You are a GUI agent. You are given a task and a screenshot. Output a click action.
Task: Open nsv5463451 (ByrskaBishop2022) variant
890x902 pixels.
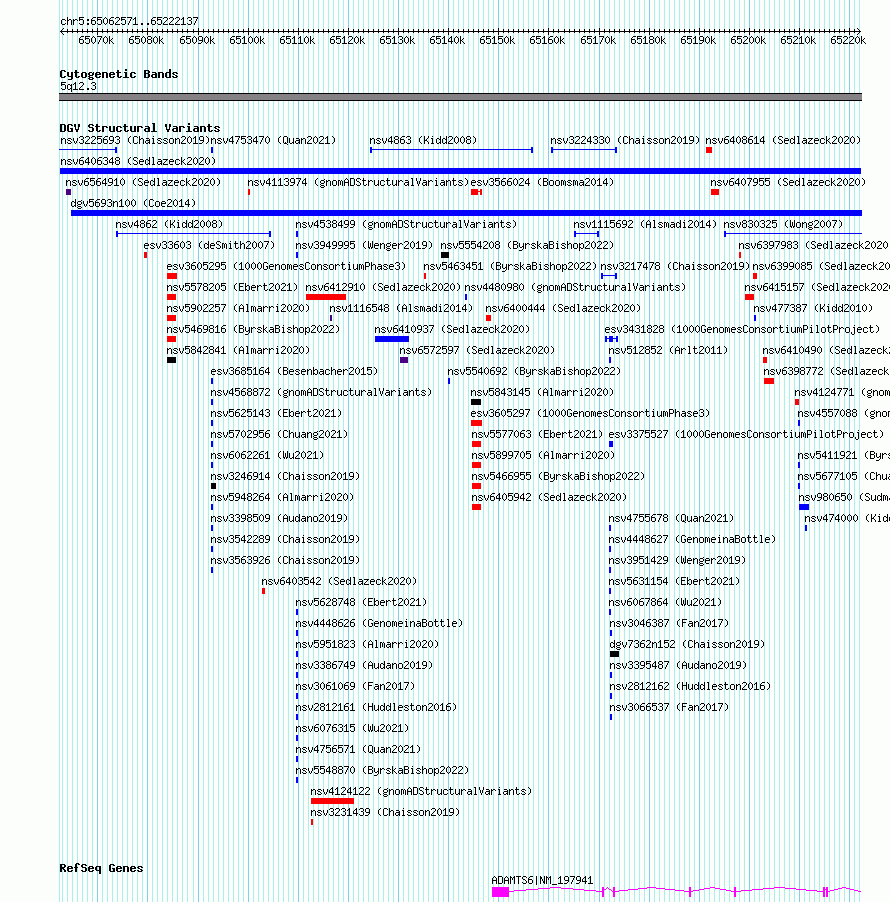click(x=510, y=267)
